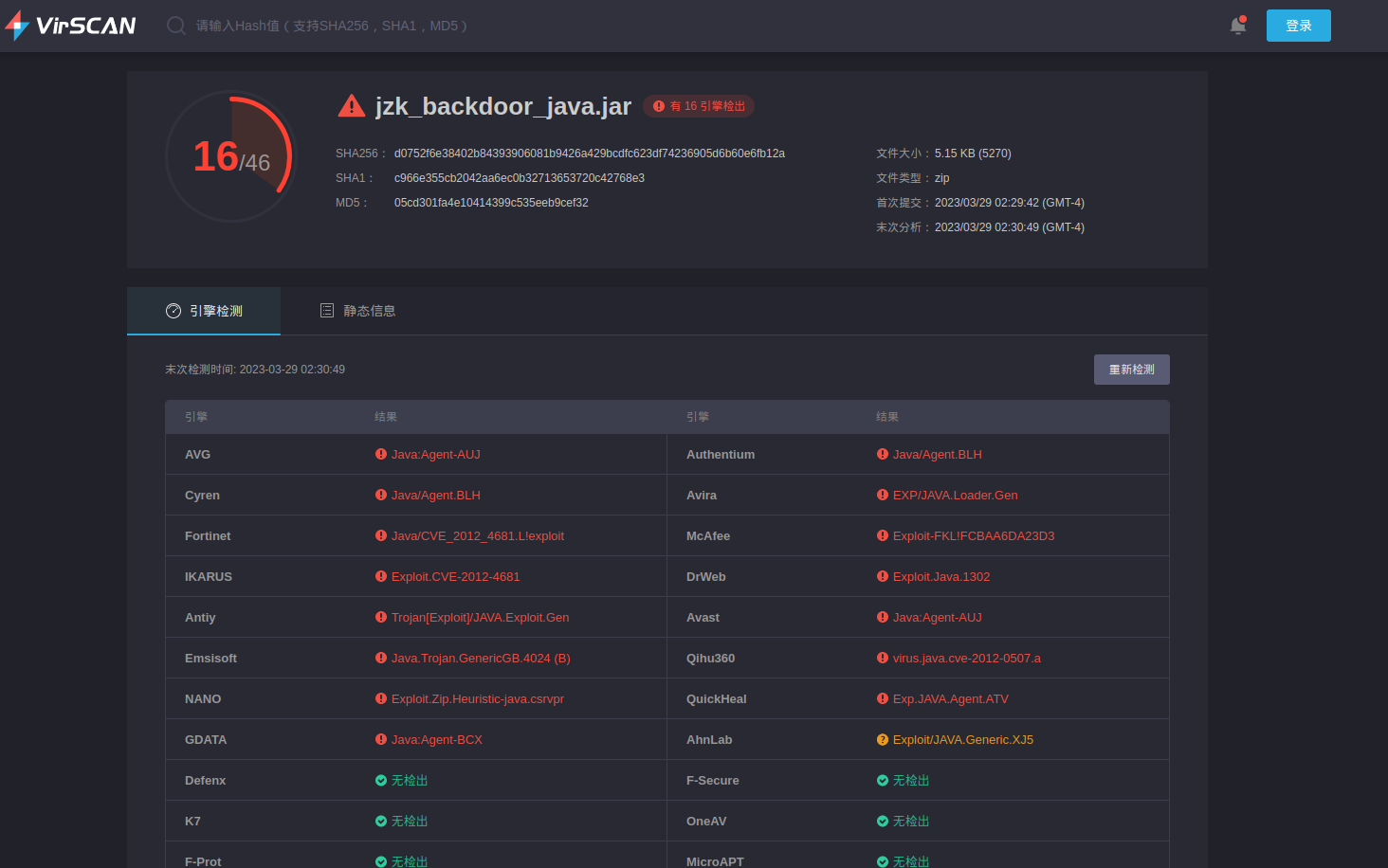1388x868 pixels.
Task: Click the file size value 5.15 KB (5270)
Action: [973, 154]
